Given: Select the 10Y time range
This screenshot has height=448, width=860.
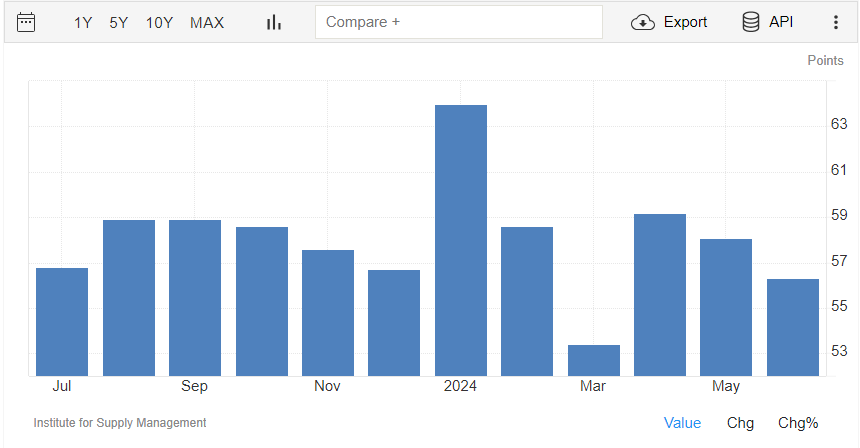Looking at the screenshot, I should 160,22.
